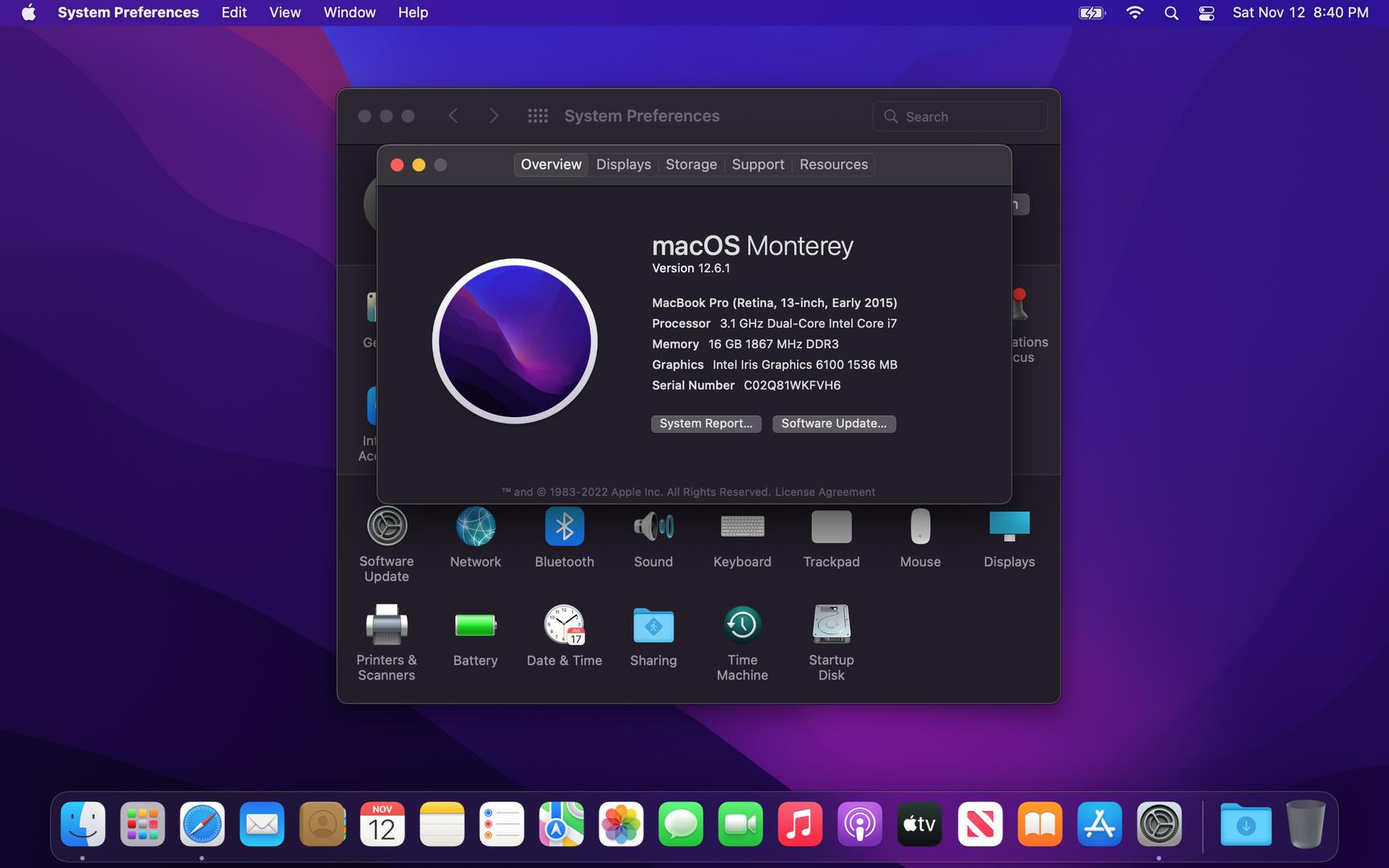Open News from the Dock
The width and height of the screenshot is (1389, 868).
(x=980, y=824)
